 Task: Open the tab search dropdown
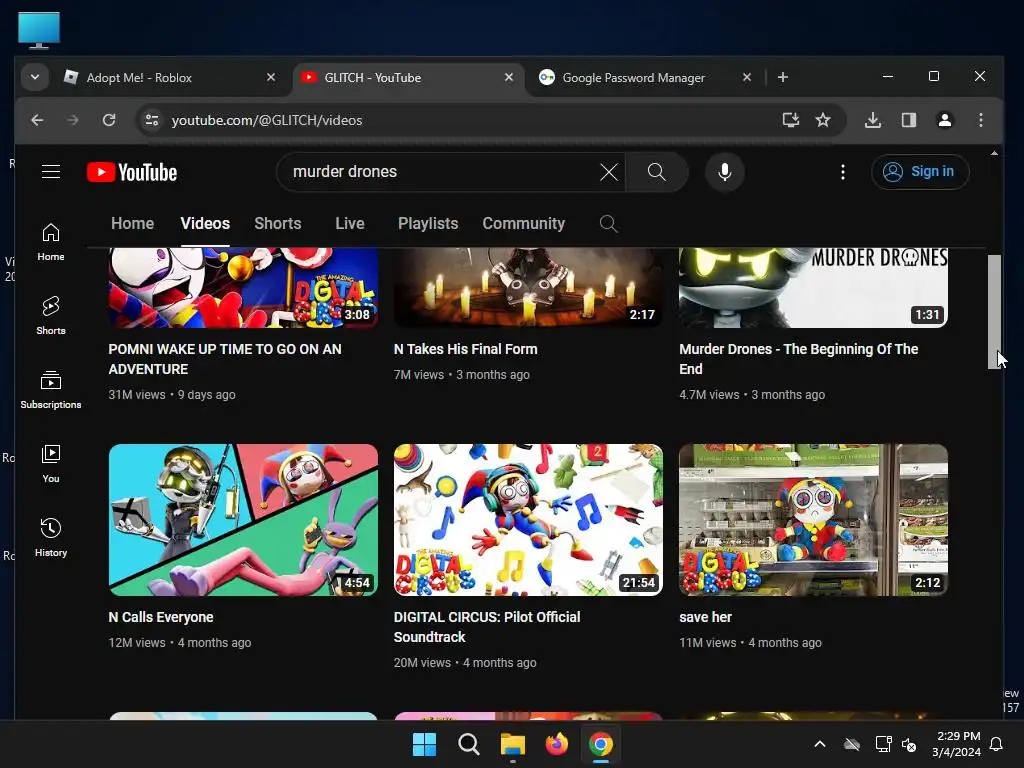point(35,77)
